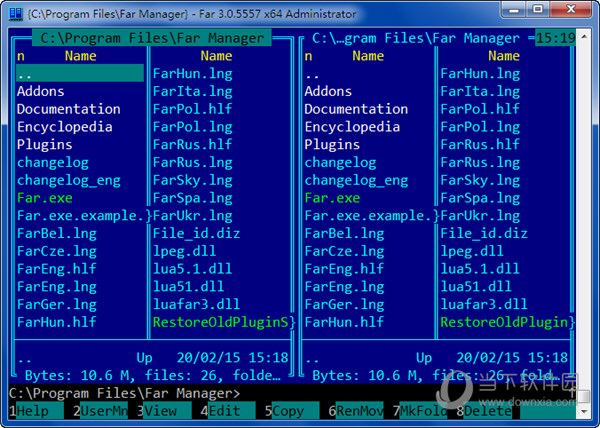
Task: Select FarHun.hlf in right panel
Action: tap(344, 322)
